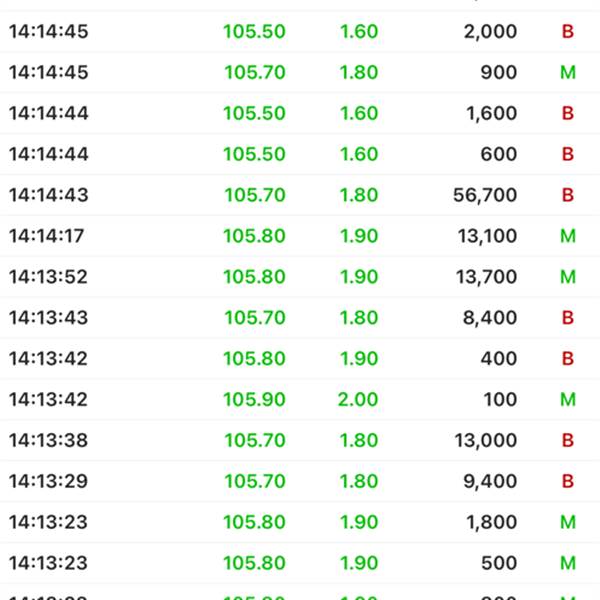Select the 600 volume trade
Image resolution: width=600 pixels, height=600 pixels.
click(x=499, y=154)
